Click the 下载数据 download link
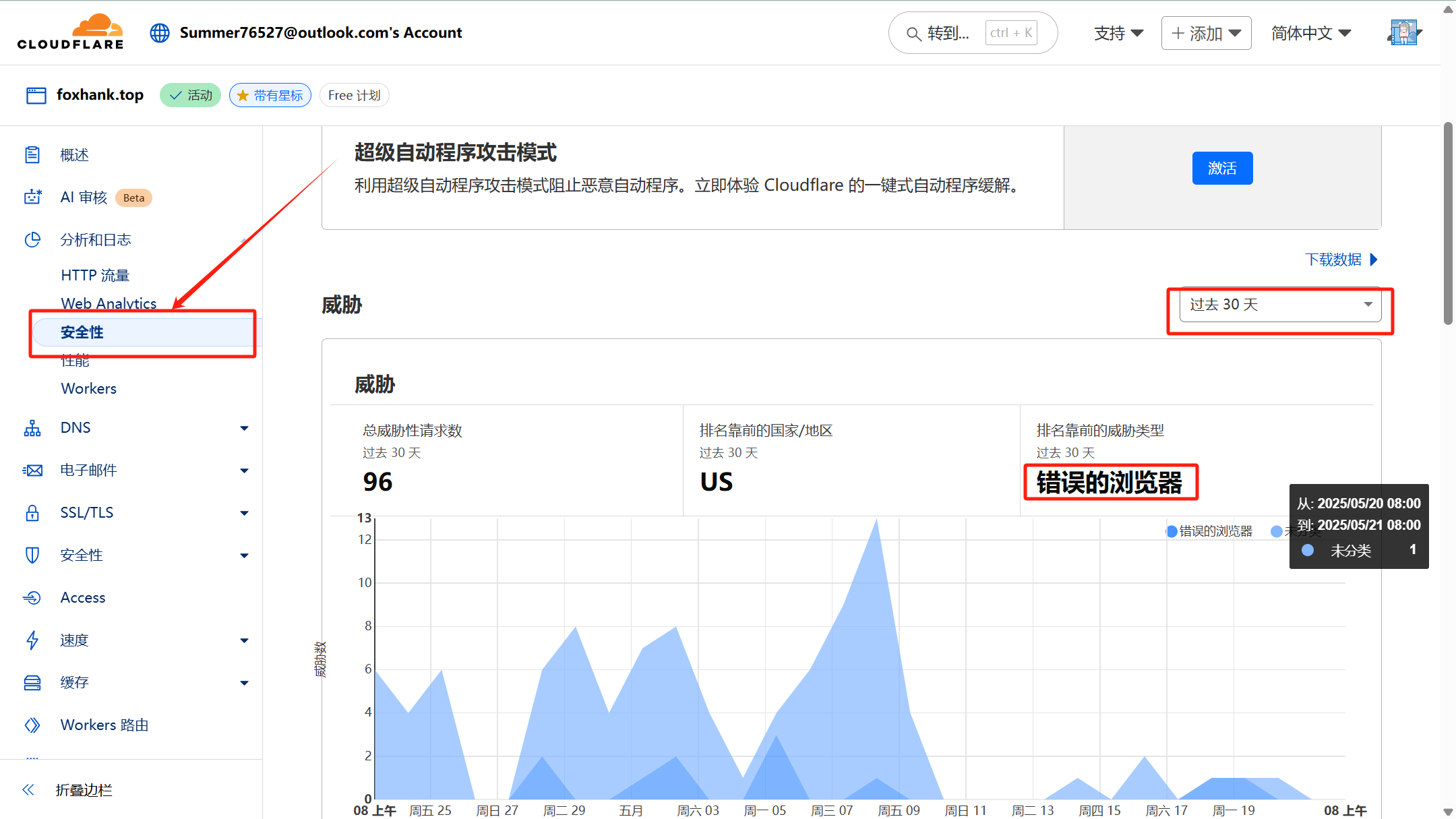This screenshot has width=1456, height=819. point(1333,260)
